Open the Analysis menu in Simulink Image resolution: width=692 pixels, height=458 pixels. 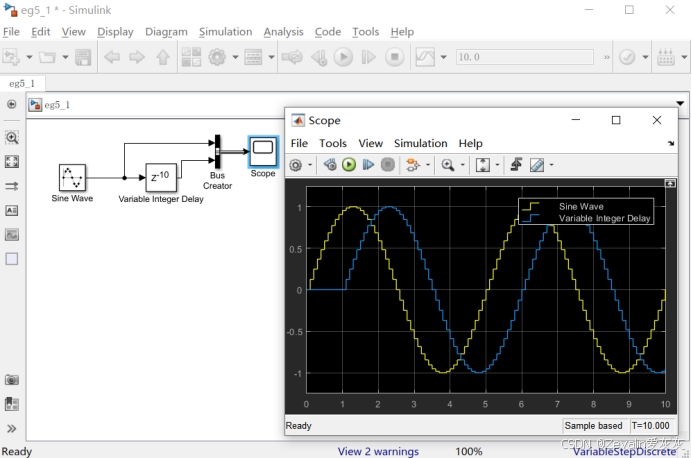click(x=283, y=32)
